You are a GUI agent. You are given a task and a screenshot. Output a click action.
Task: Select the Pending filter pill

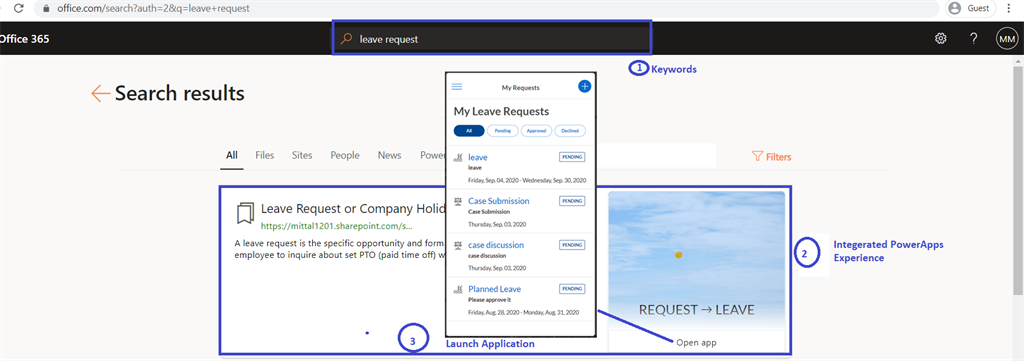tap(503, 131)
